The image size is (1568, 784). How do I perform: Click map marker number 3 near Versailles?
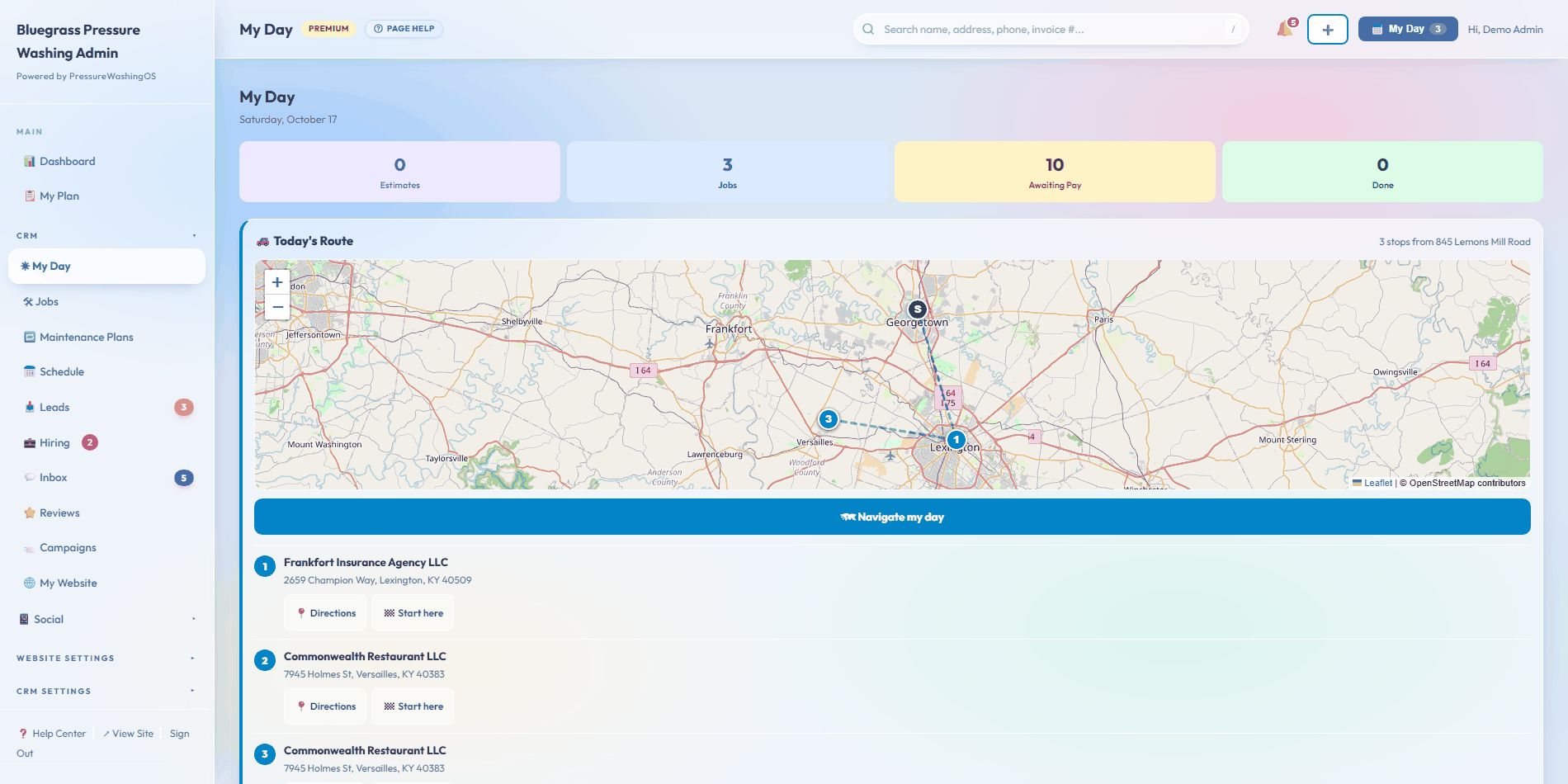[828, 419]
